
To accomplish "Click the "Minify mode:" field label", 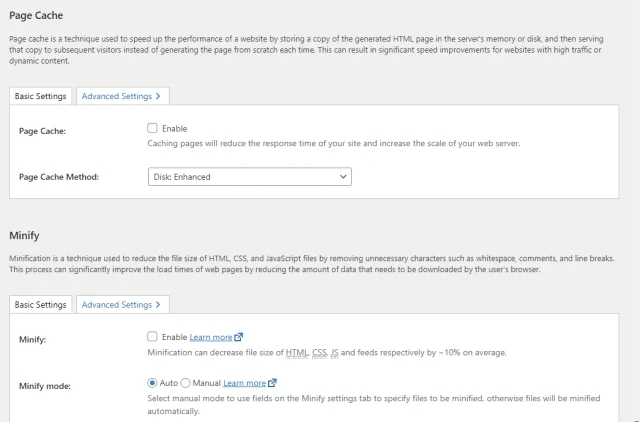I will click(x=46, y=383).
